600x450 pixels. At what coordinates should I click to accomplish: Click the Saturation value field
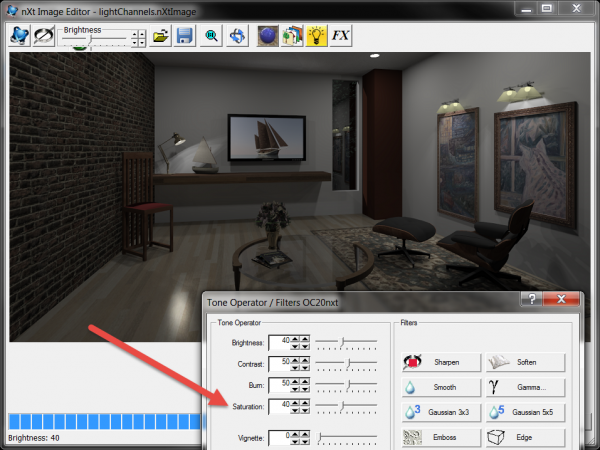click(279, 407)
